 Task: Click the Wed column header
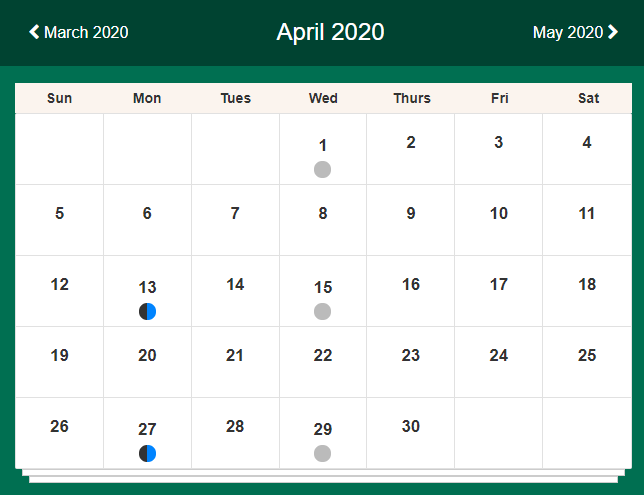323,98
